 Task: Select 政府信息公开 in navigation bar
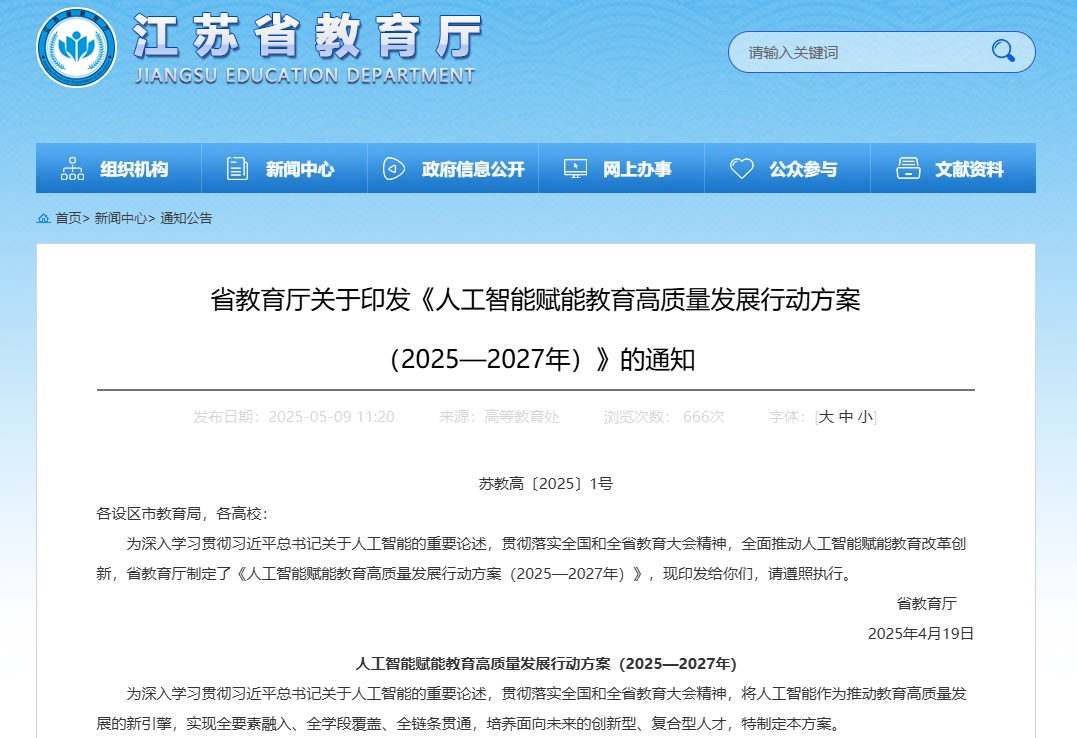point(473,169)
